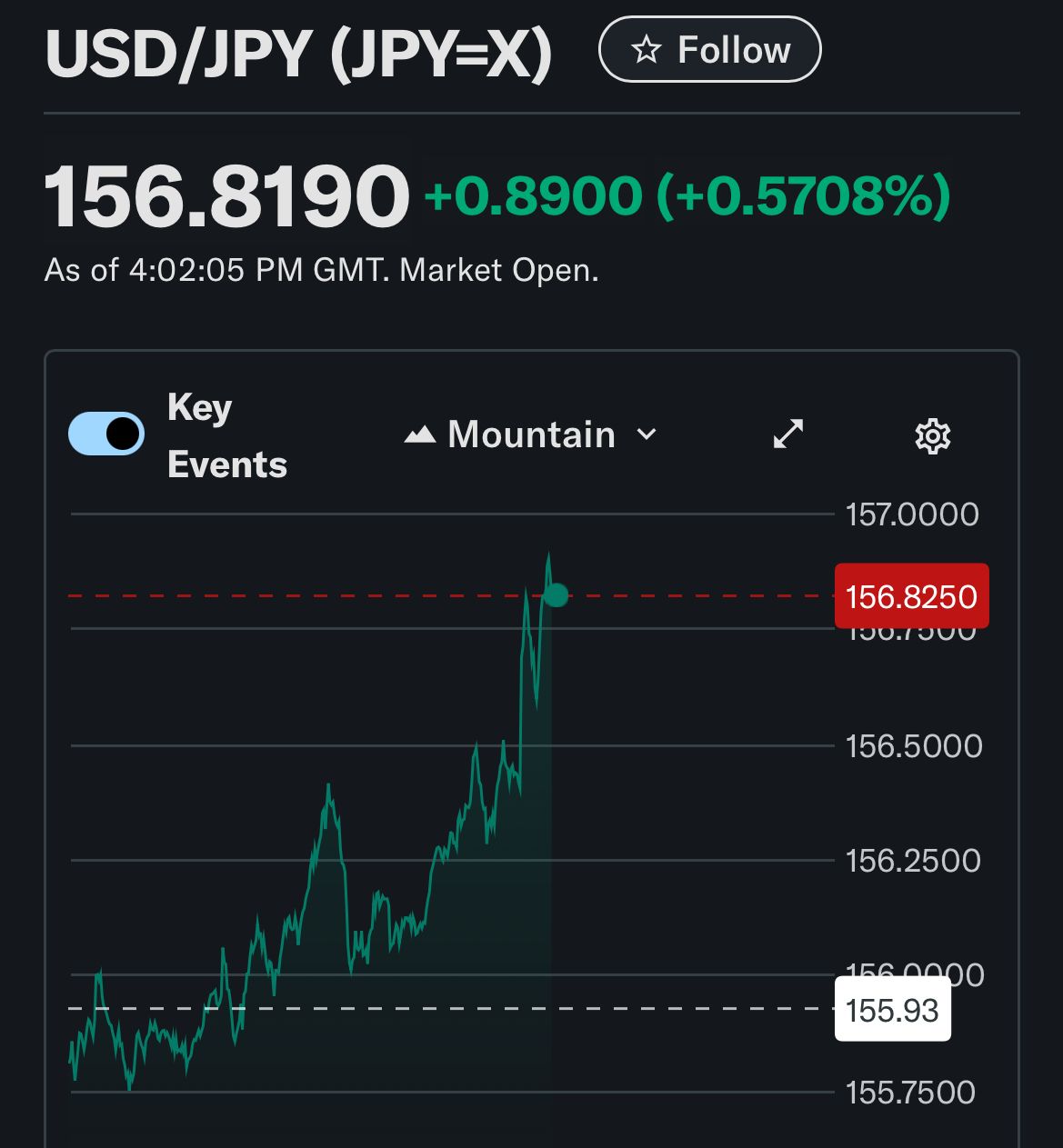
Task: Click the USD/JPY (JPY=X) title
Action: (298, 55)
